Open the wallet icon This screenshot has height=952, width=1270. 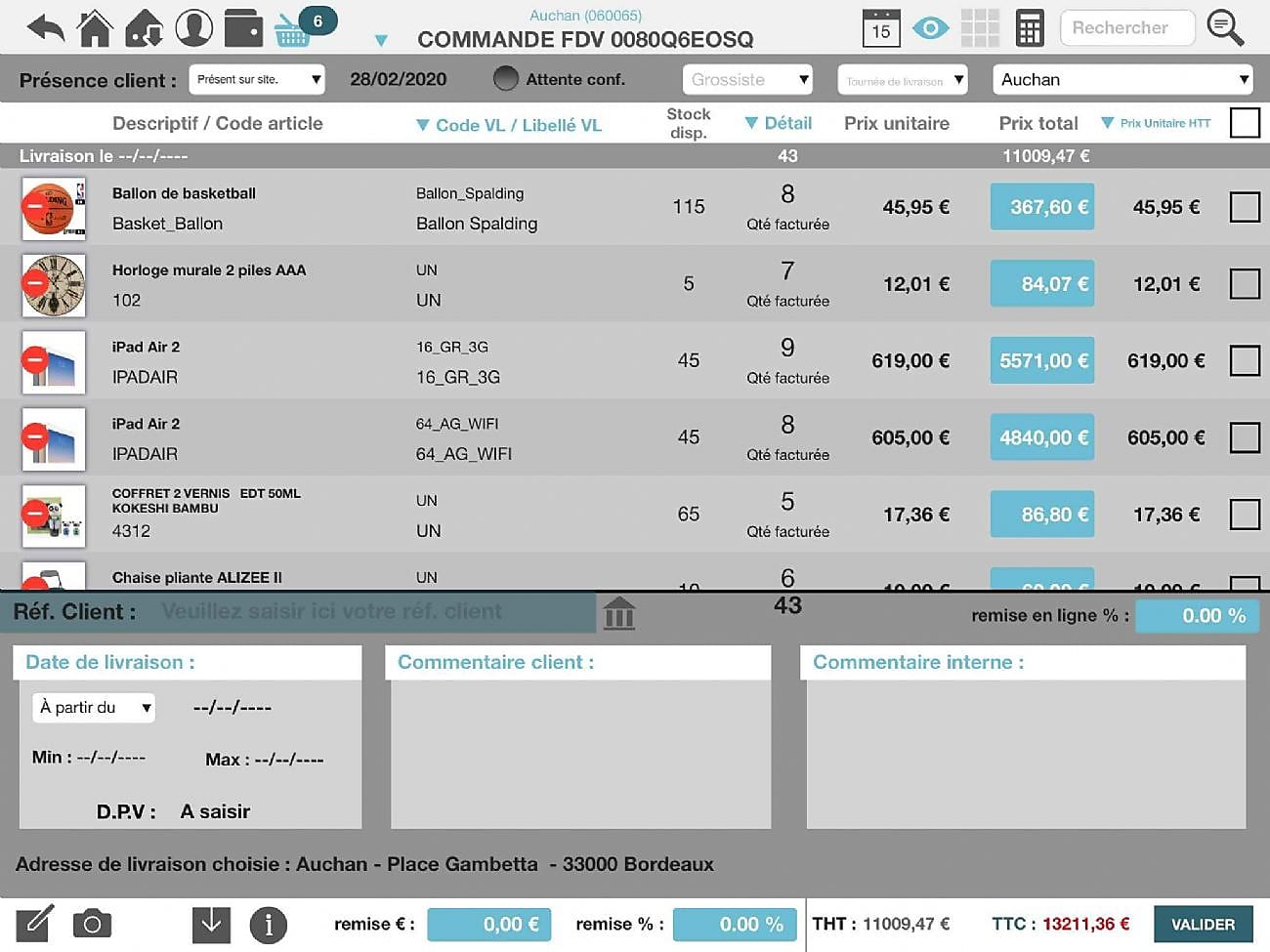pos(243,28)
